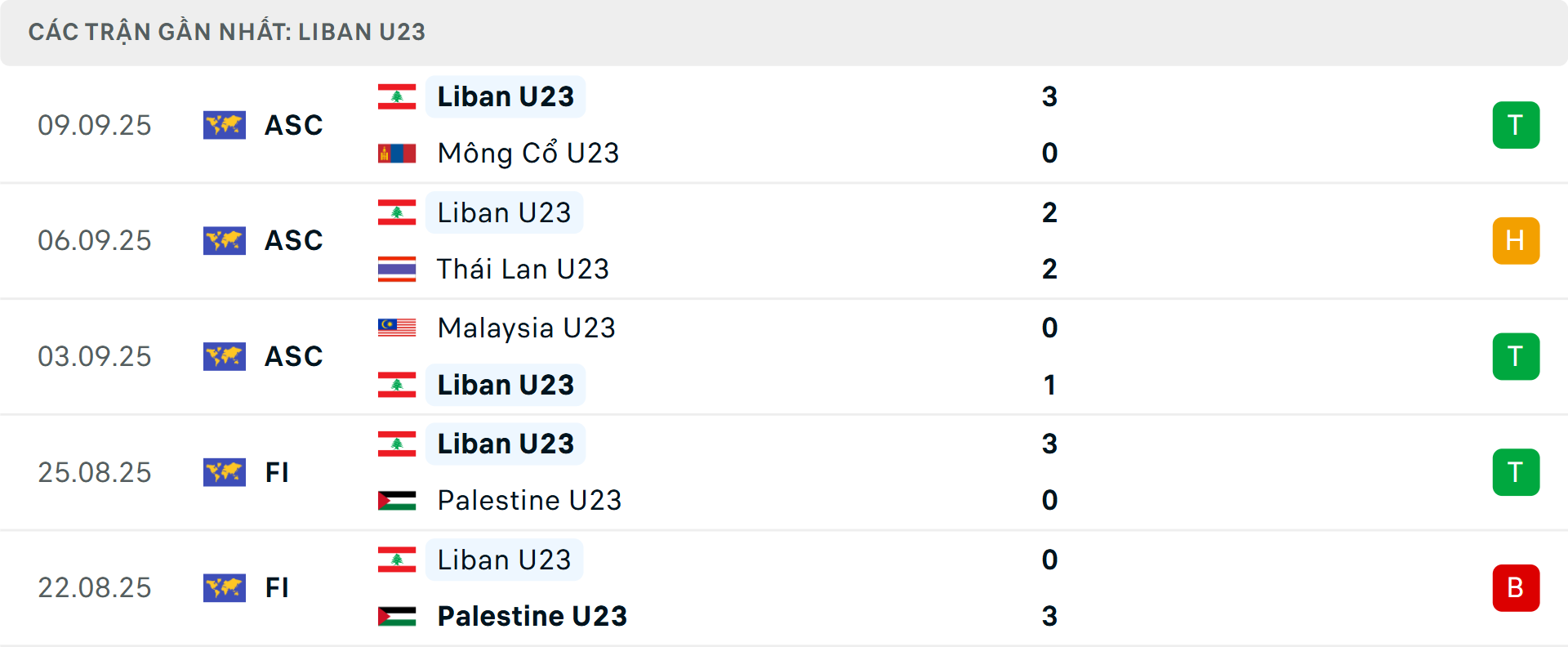
Task: Click the red B loss badge for the Palestine match
Action: tap(1516, 588)
